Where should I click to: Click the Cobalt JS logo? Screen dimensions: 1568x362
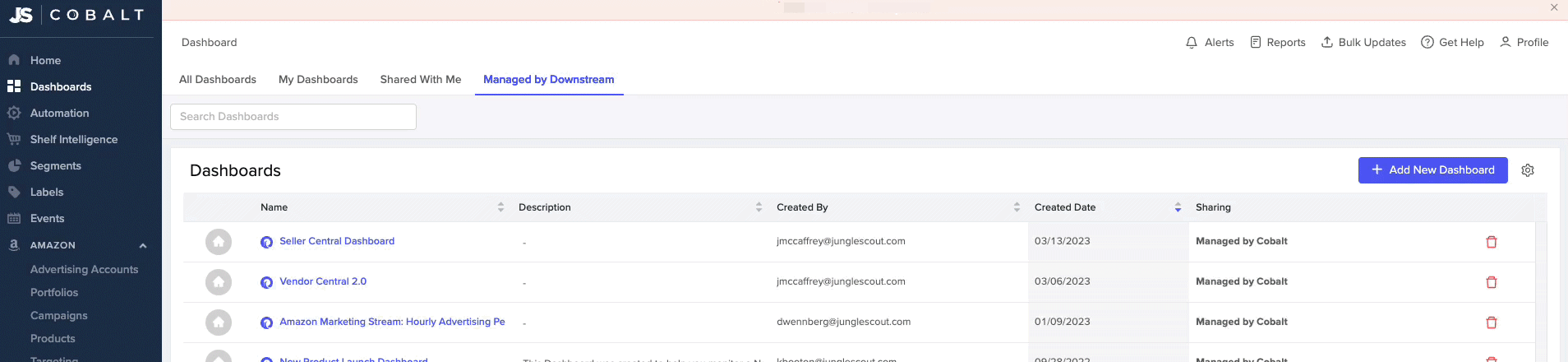[x=76, y=15]
